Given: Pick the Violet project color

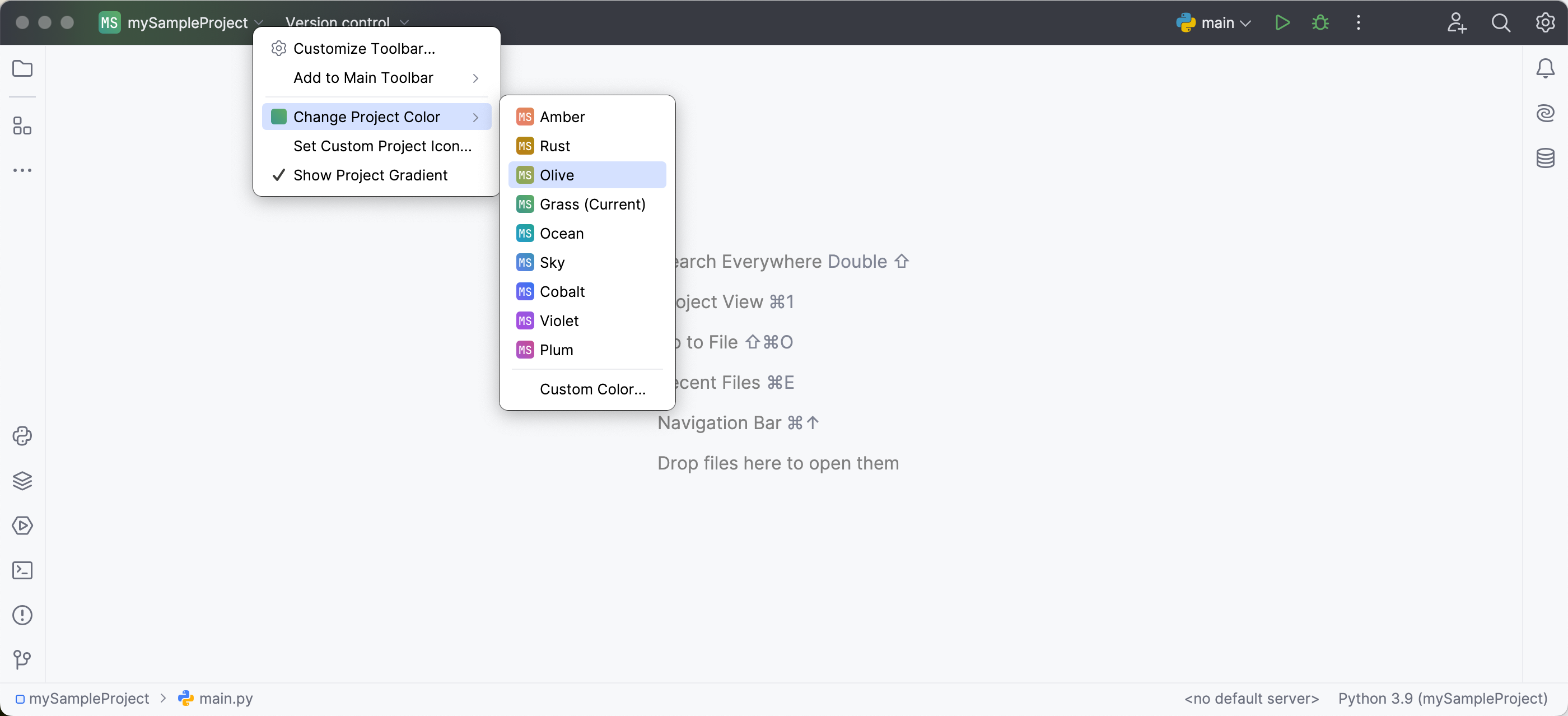Looking at the screenshot, I should (x=587, y=321).
